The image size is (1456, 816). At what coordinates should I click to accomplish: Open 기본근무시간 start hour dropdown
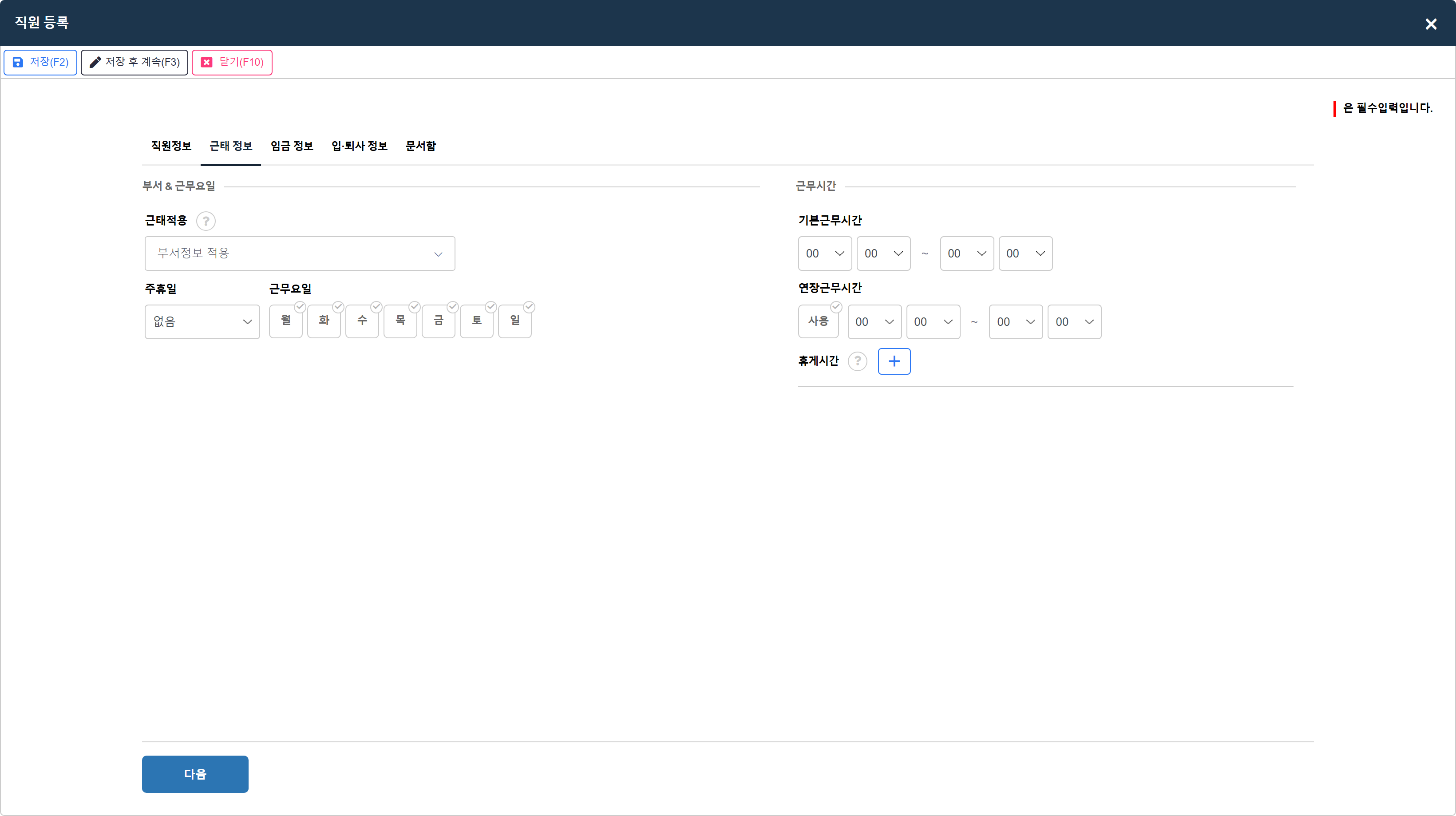pyautogui.click(x=825, y=254)
